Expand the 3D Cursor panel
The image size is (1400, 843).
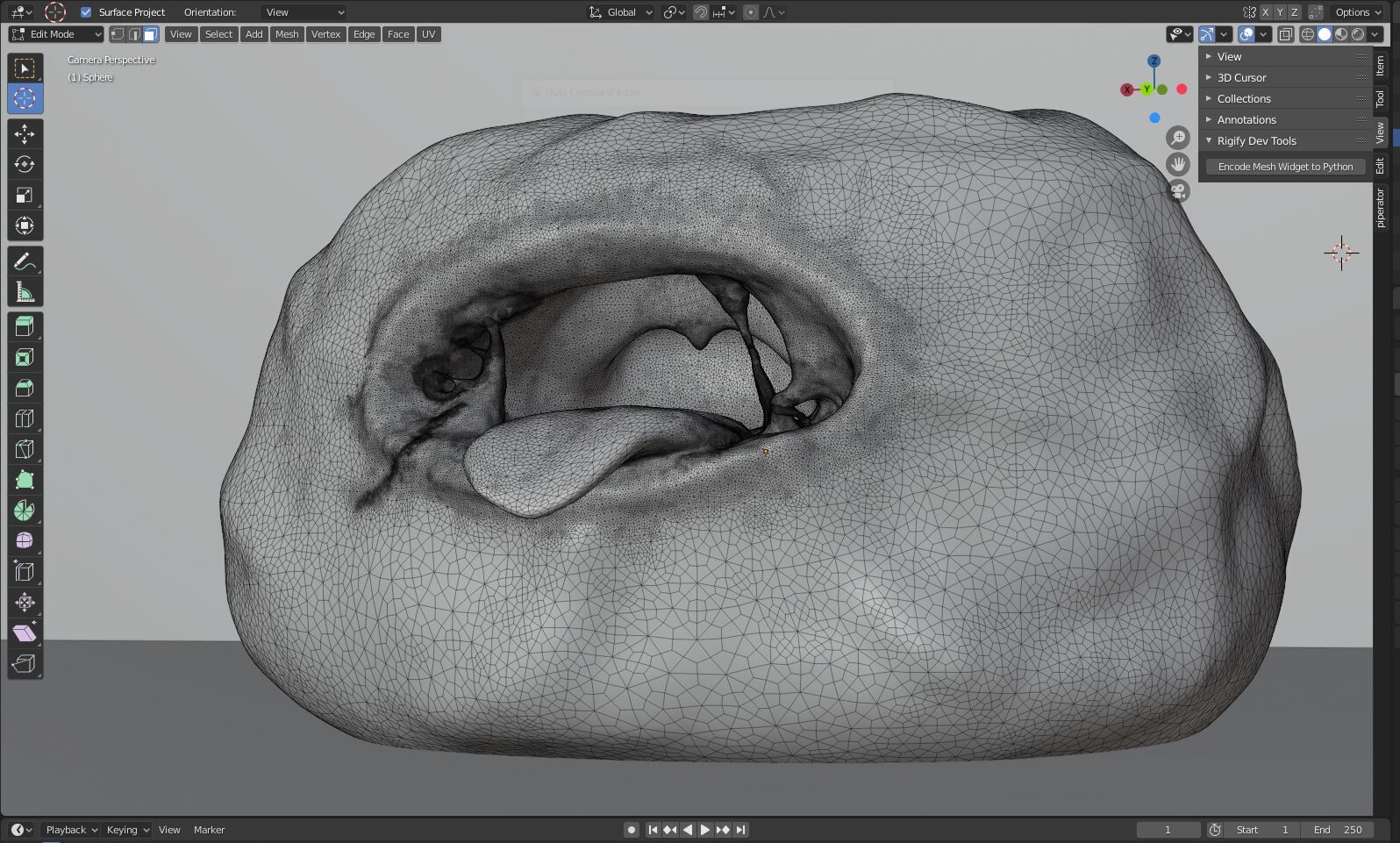click(x=1241, y=77)
